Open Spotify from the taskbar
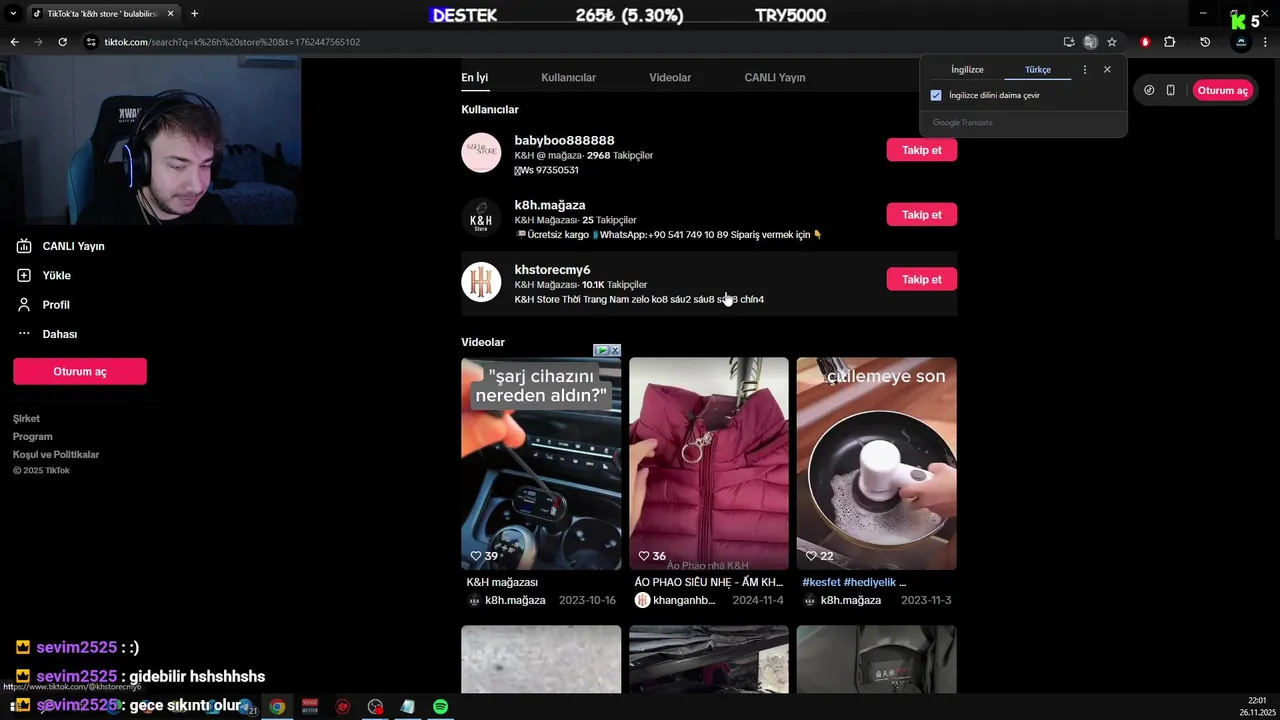 point(440,707)
